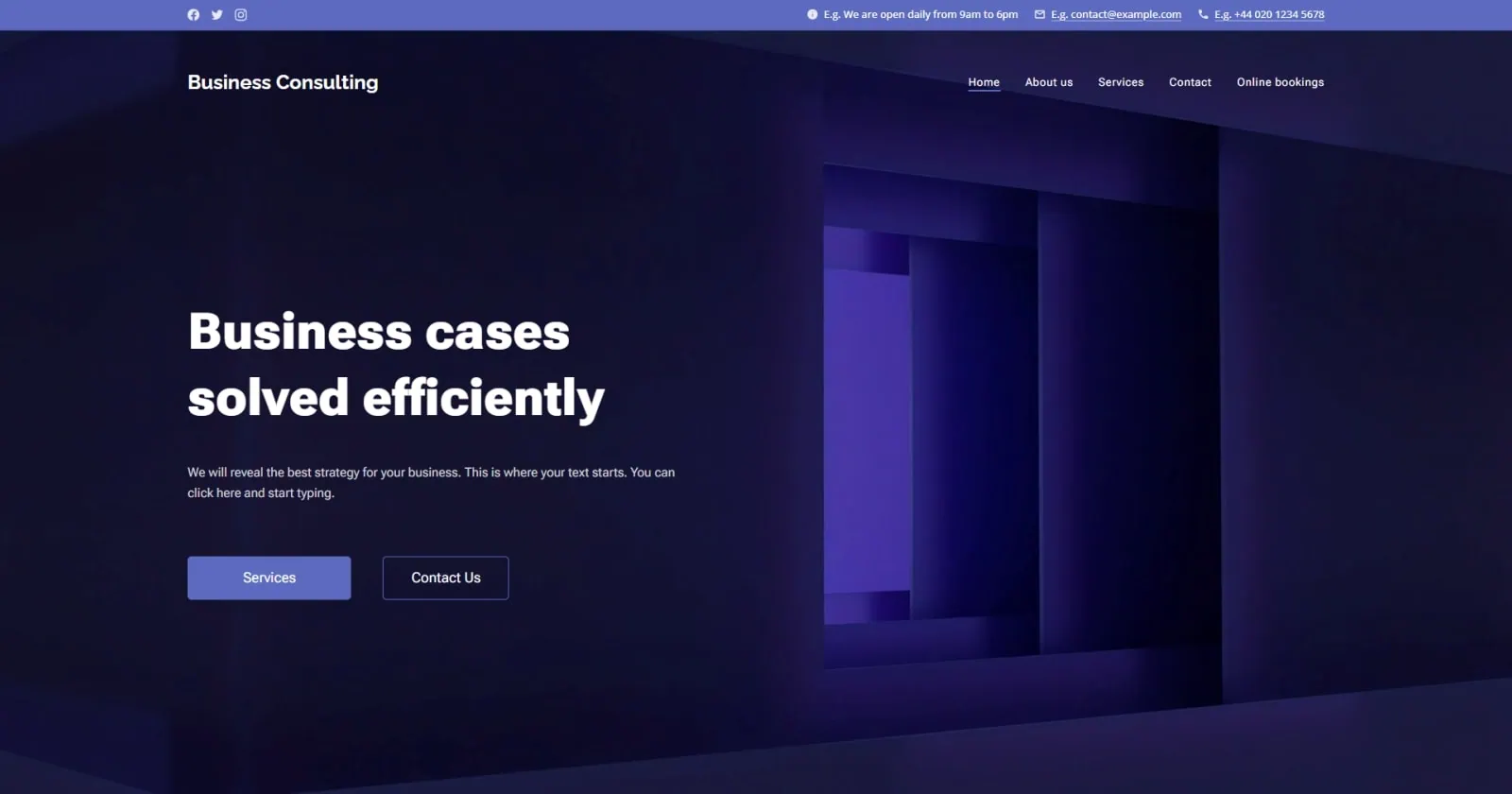This screenshot has height=794, width=1512.
Task: Click the contact@example.com email link
Action: tap(1116, 15)
